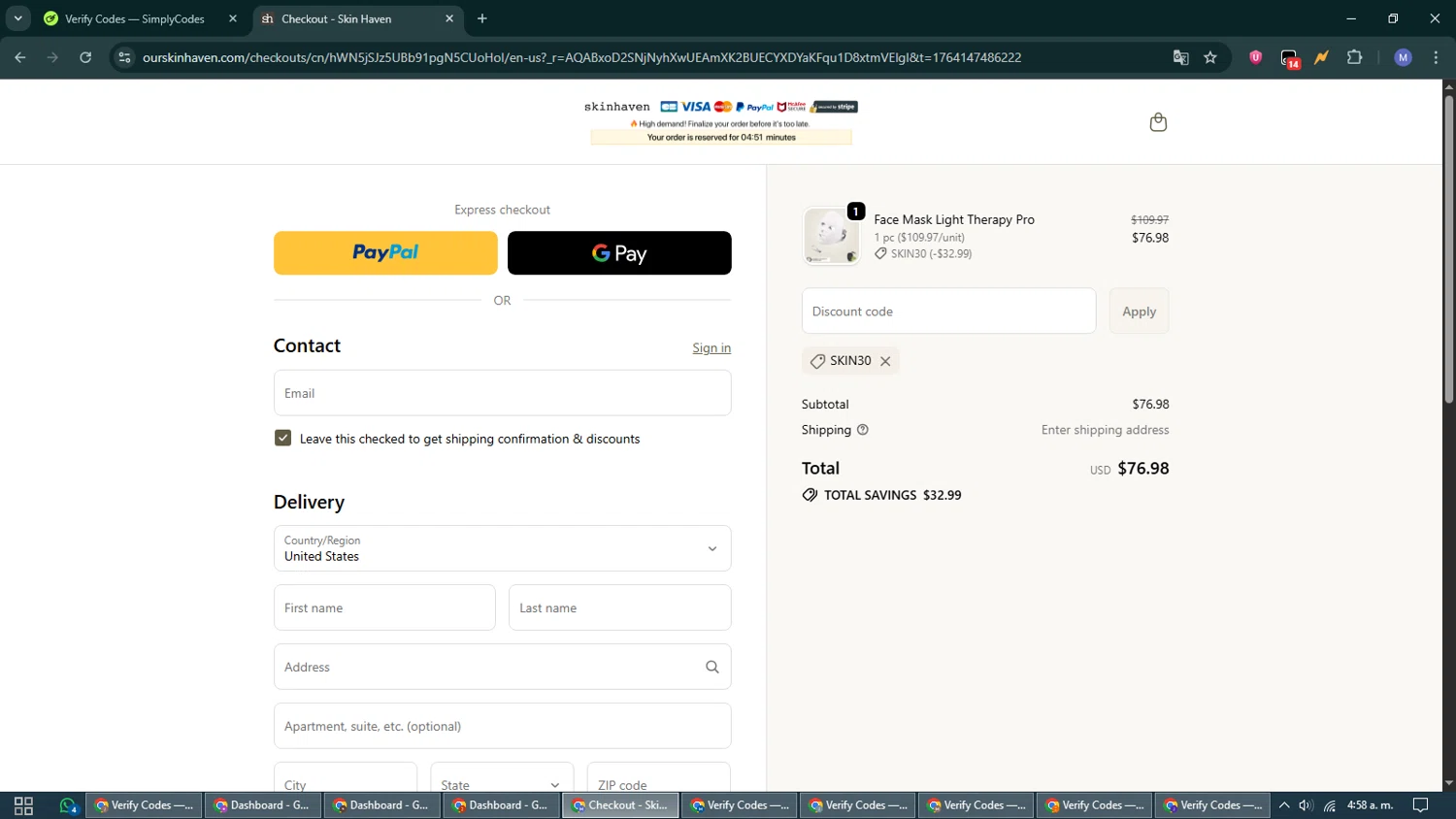The height and width of the screenshot is (819, 1456).
Task: Click the 'TOTAL SAVINGS $32.99' text
Action: (892, 495)
